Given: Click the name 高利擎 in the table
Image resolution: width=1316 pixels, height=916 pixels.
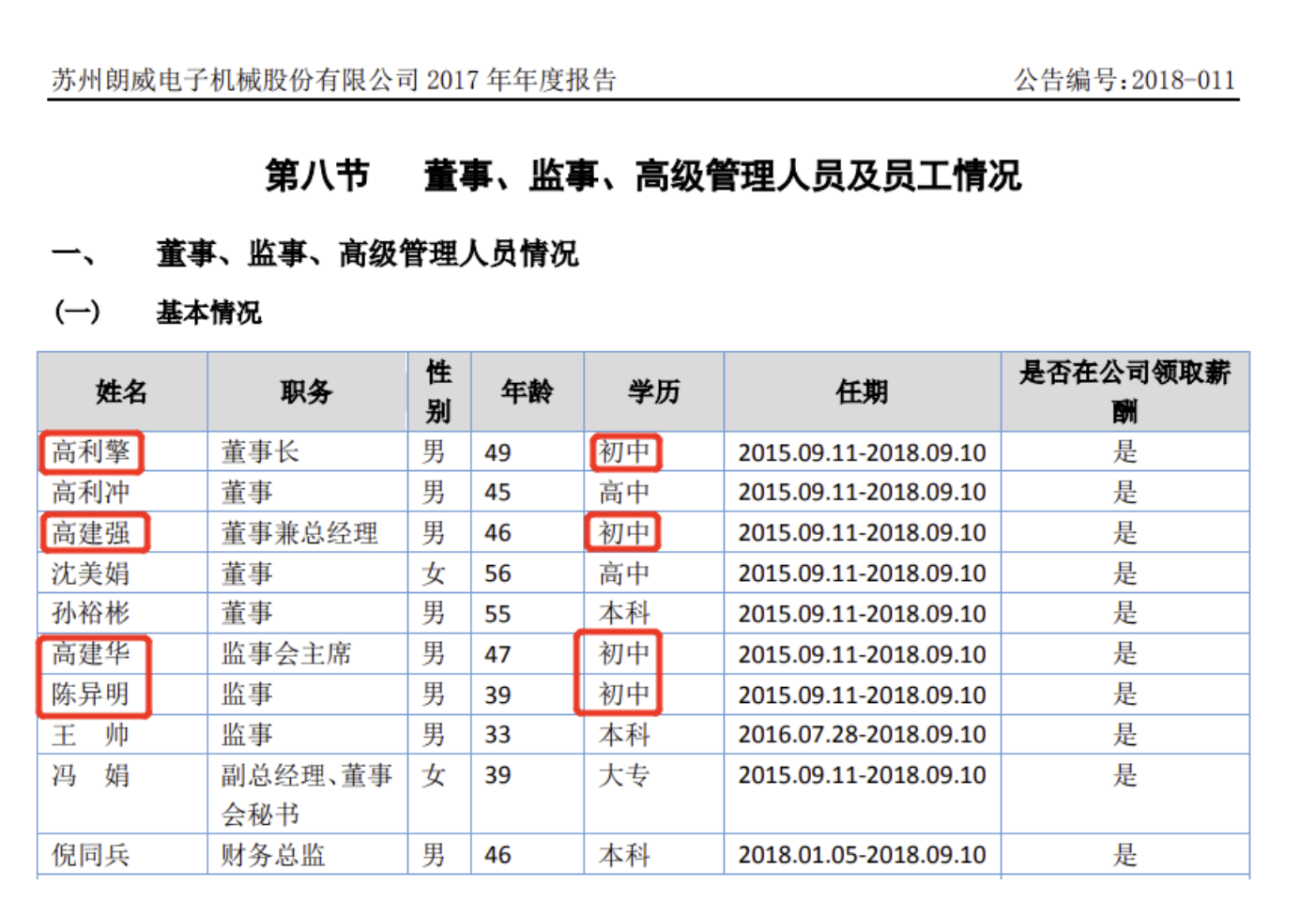Looking at the screenshot, I should click(91, 452).
